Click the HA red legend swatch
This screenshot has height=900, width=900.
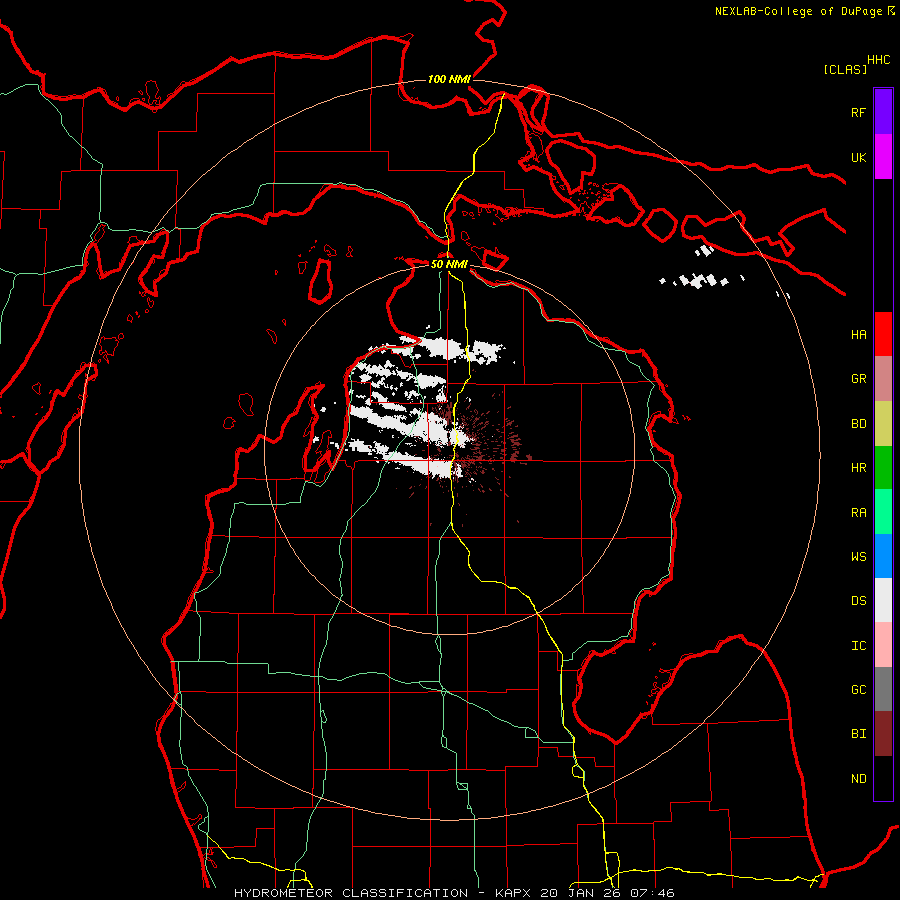[x=883, y=334]
